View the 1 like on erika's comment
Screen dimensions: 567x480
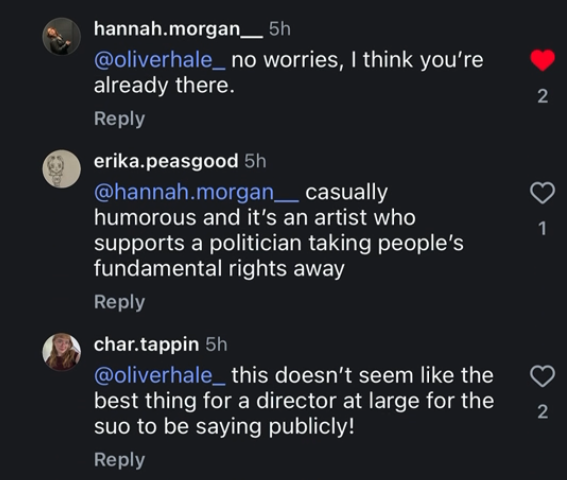point(542,229)
